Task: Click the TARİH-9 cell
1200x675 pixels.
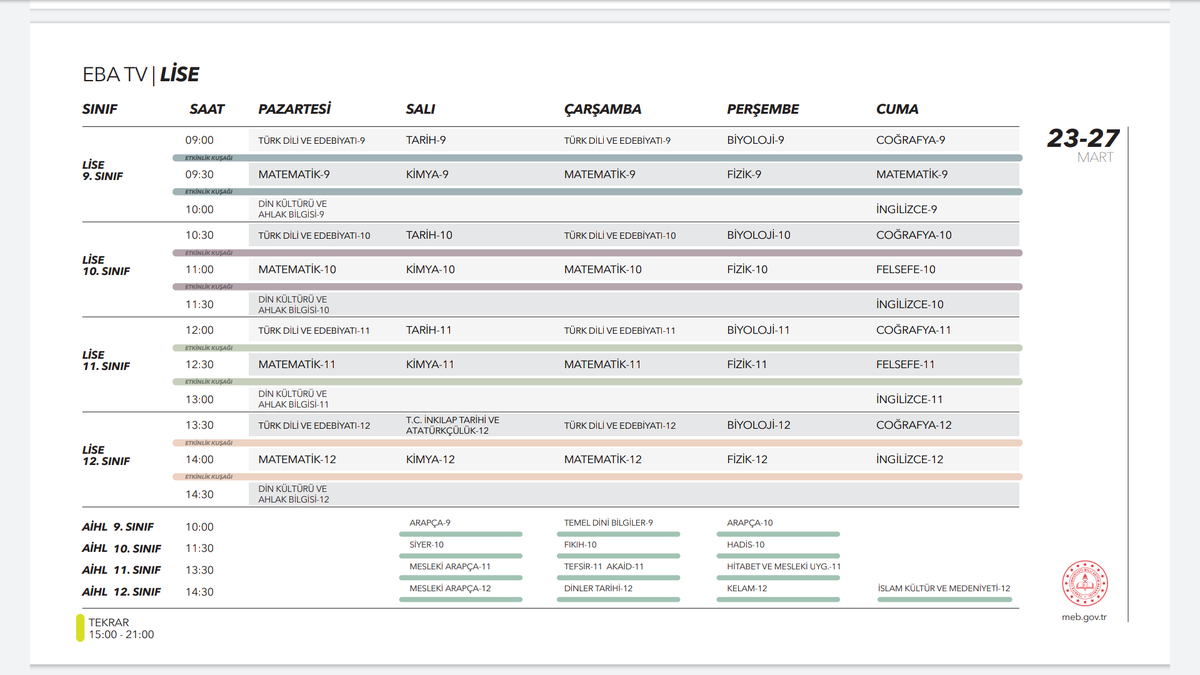Action: [426, 140]
